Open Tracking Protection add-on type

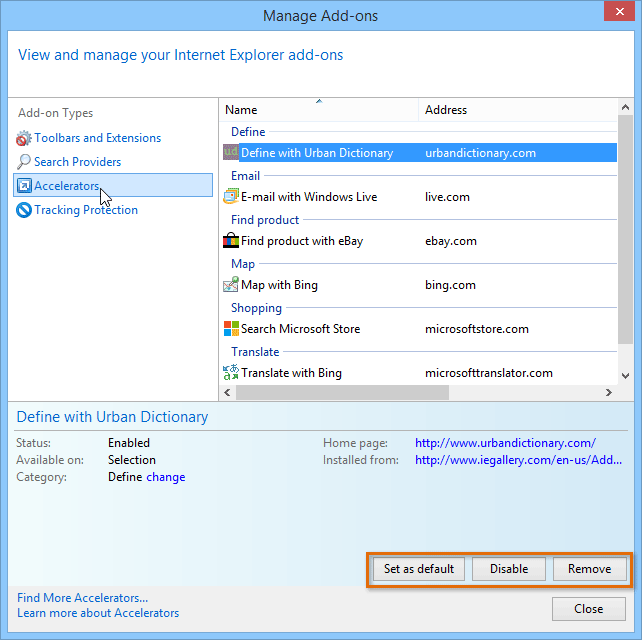(x=86, y=210)
